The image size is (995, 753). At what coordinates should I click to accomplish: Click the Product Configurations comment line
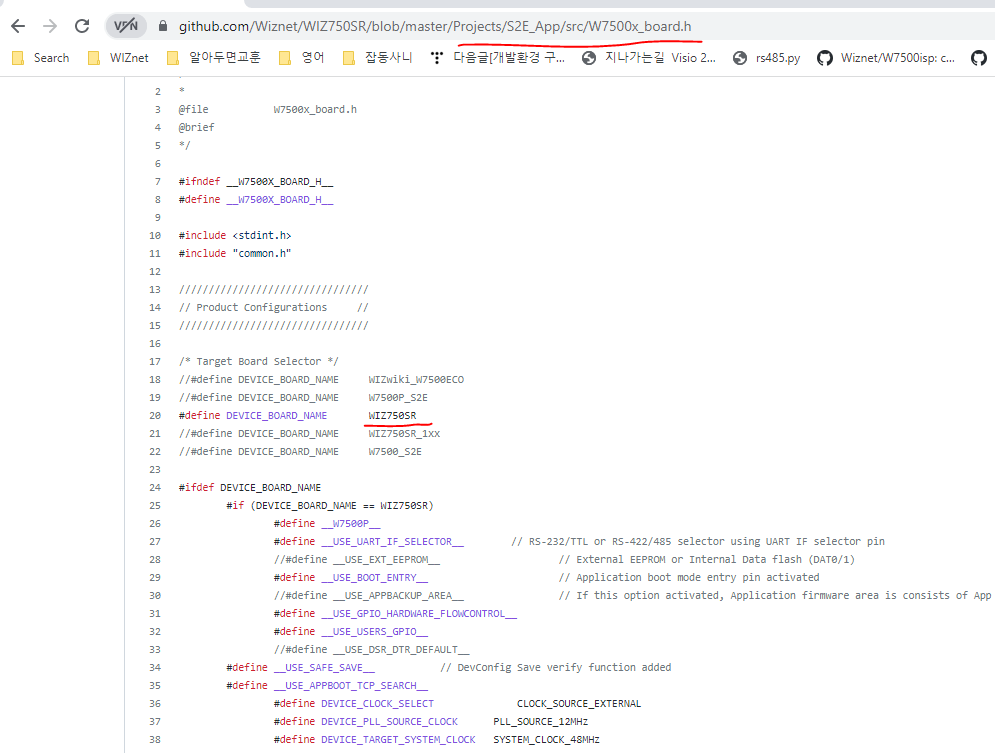coord(273,308)
